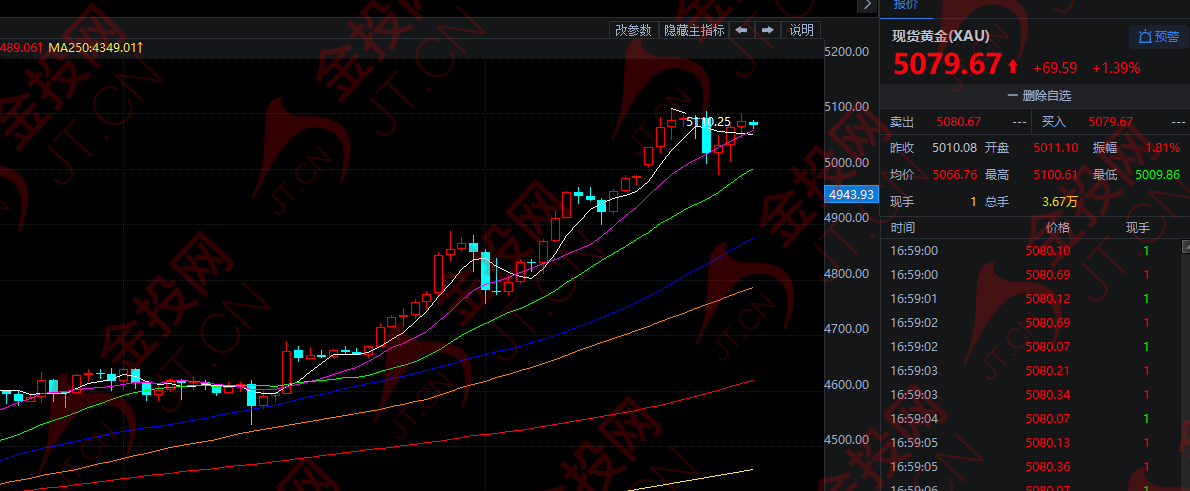Click the 昨收 value 5010.08
Image resolution: width=1190 pixels, height=491 pixels.
(x=955, y=148)
